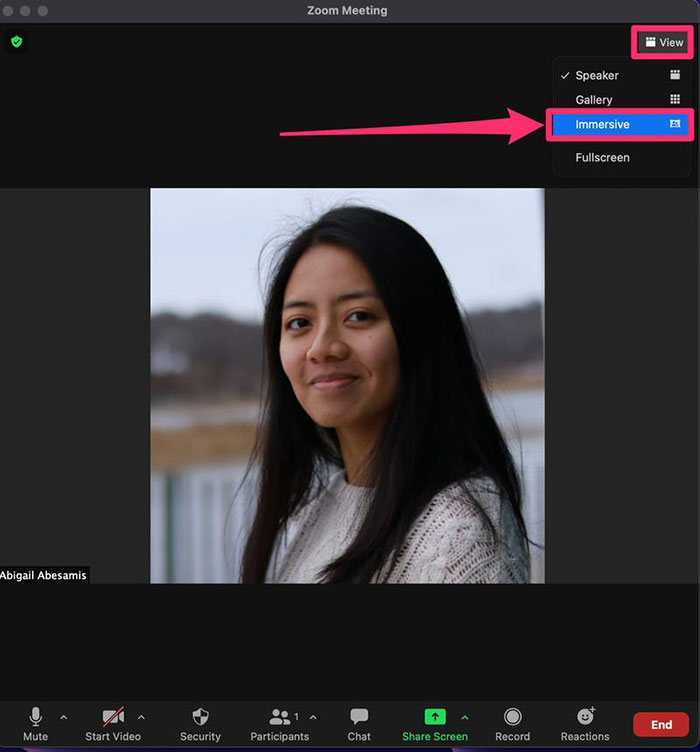Image resolution: width=700 pixels, height=752 pixels.
Task: Select Fullscreen in the View menu
Action: (602, 157)
